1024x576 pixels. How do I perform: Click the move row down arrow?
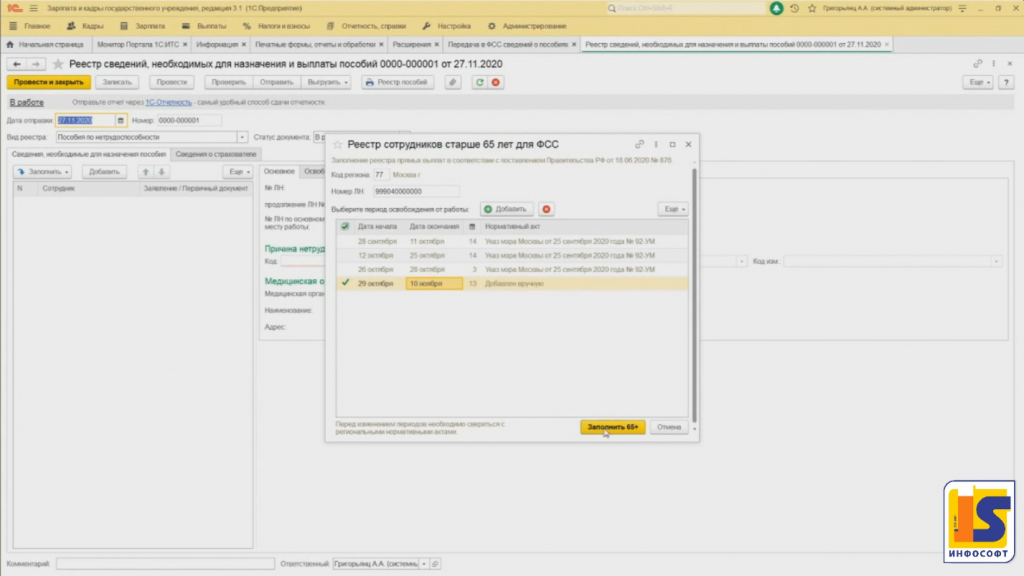click(162, 172)
